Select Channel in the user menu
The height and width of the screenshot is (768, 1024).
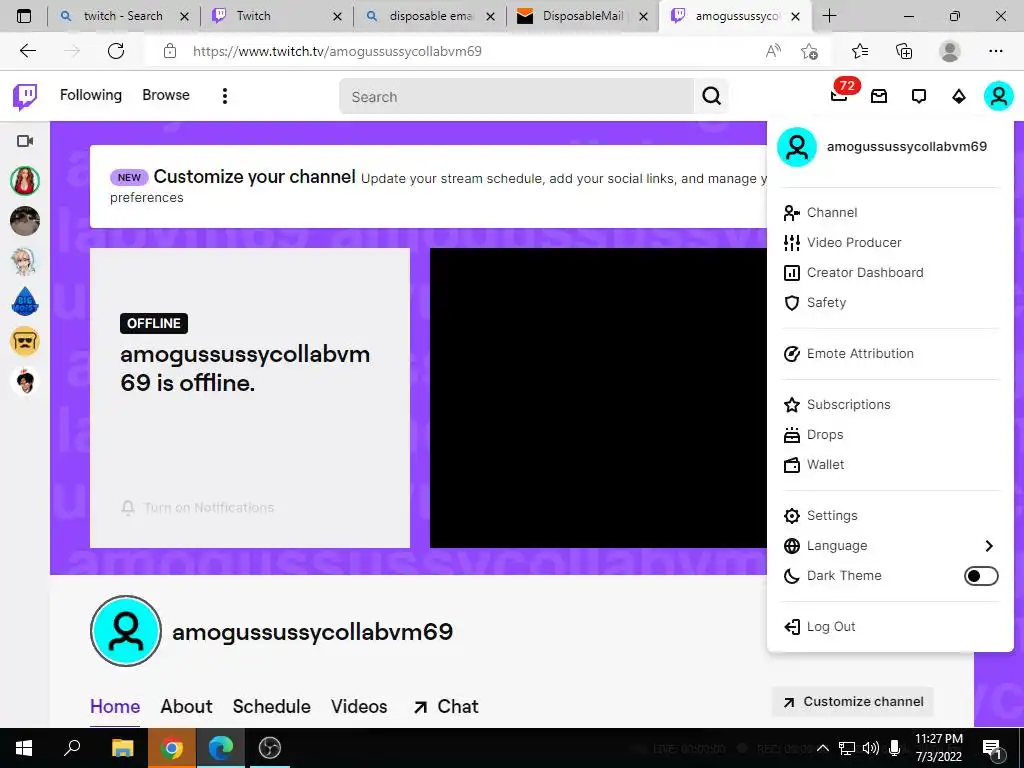pos(891,212)
